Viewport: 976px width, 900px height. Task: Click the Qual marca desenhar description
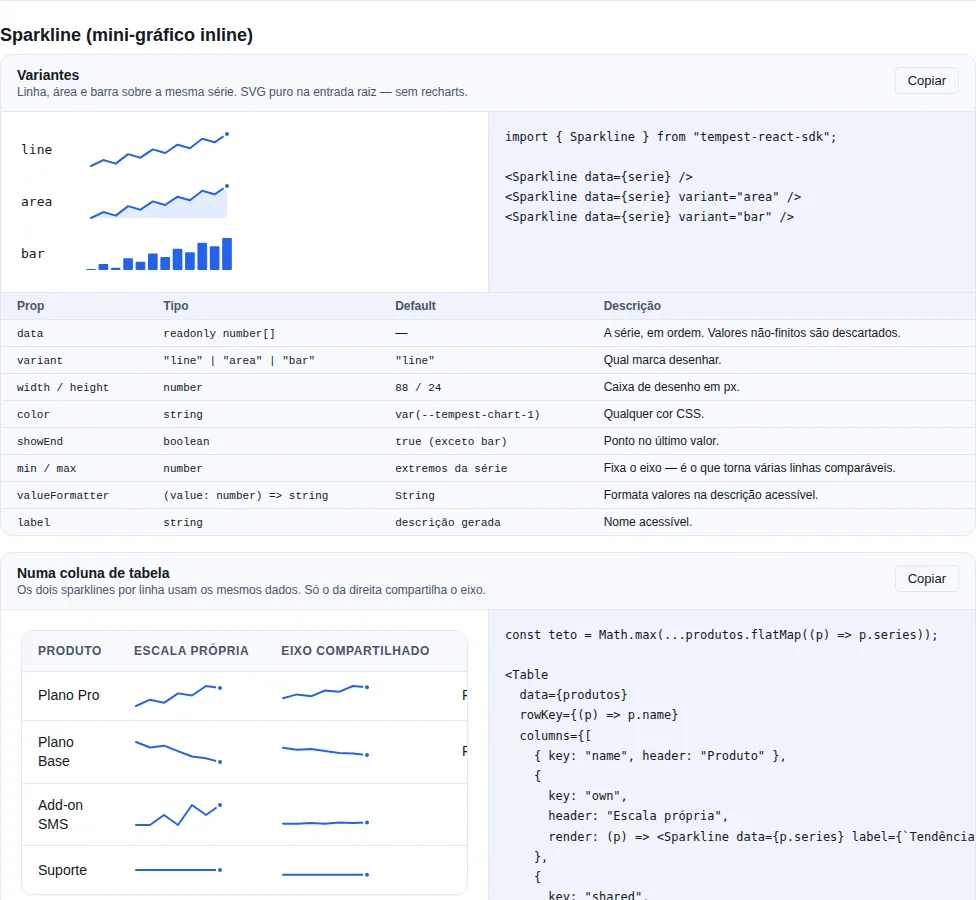[x=662, y=360]
